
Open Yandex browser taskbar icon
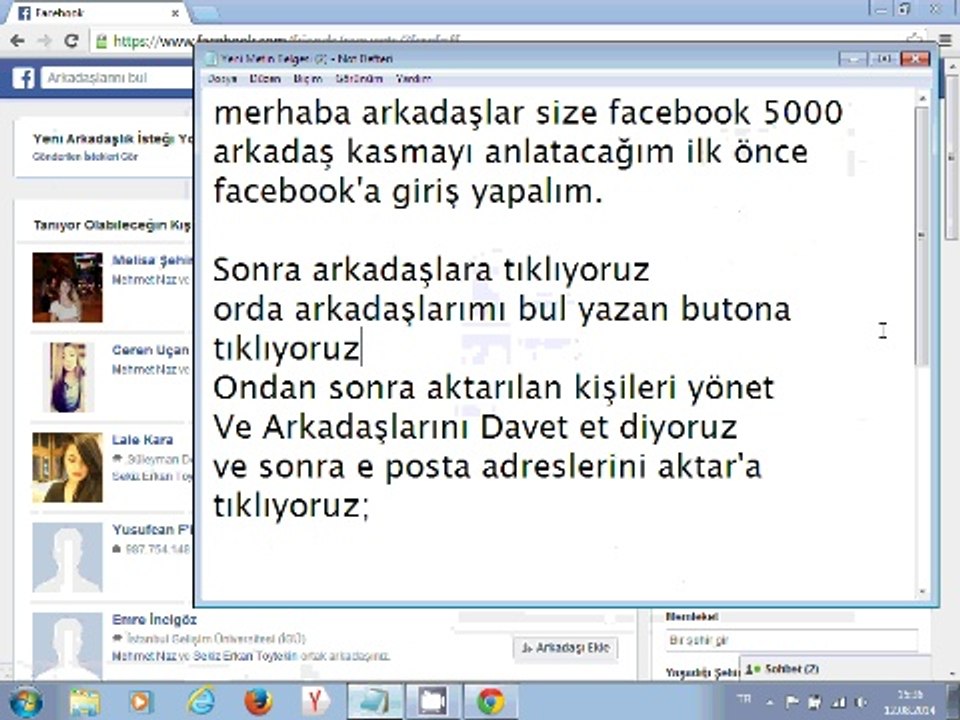tap(315, 702)
